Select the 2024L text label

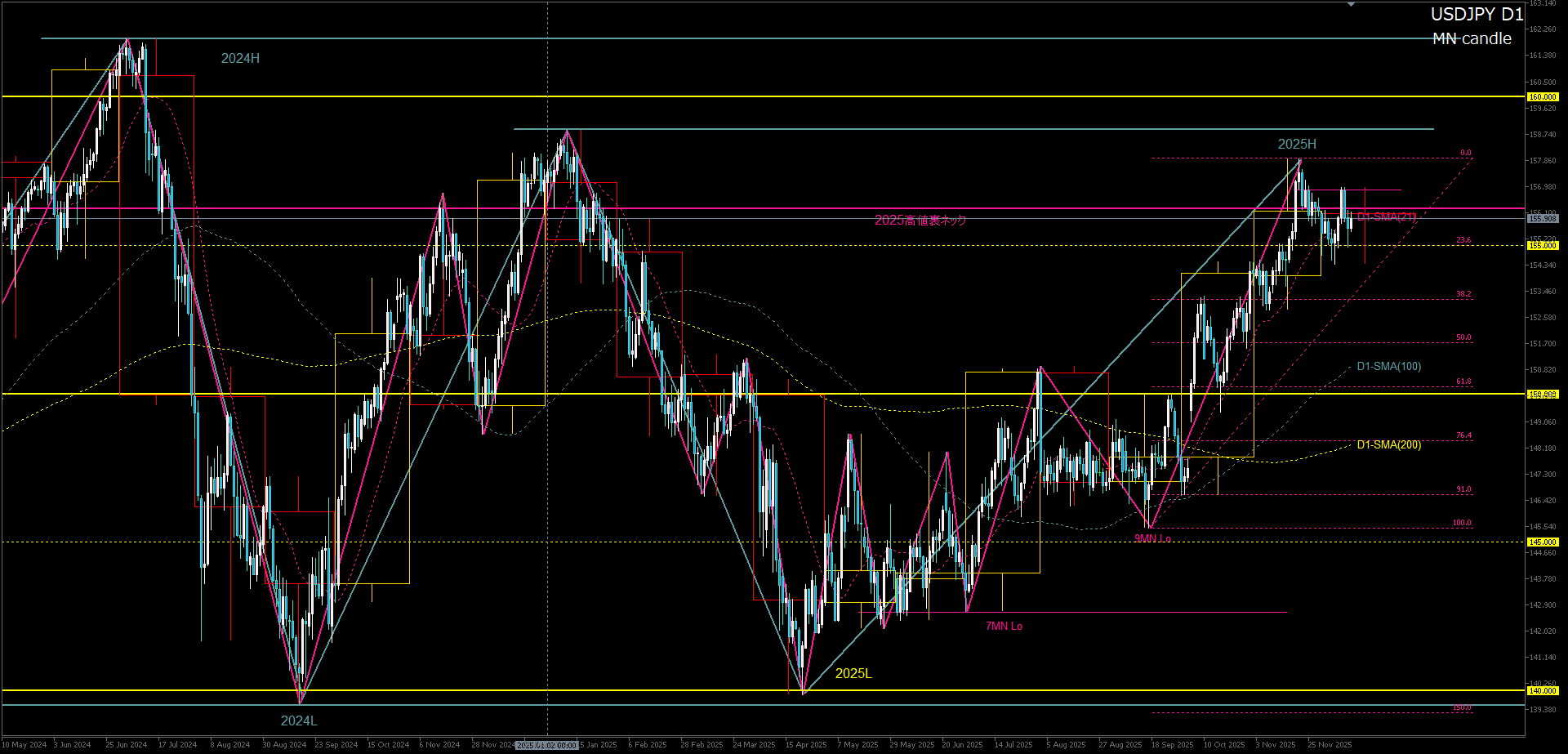click(x=299, y=721)
